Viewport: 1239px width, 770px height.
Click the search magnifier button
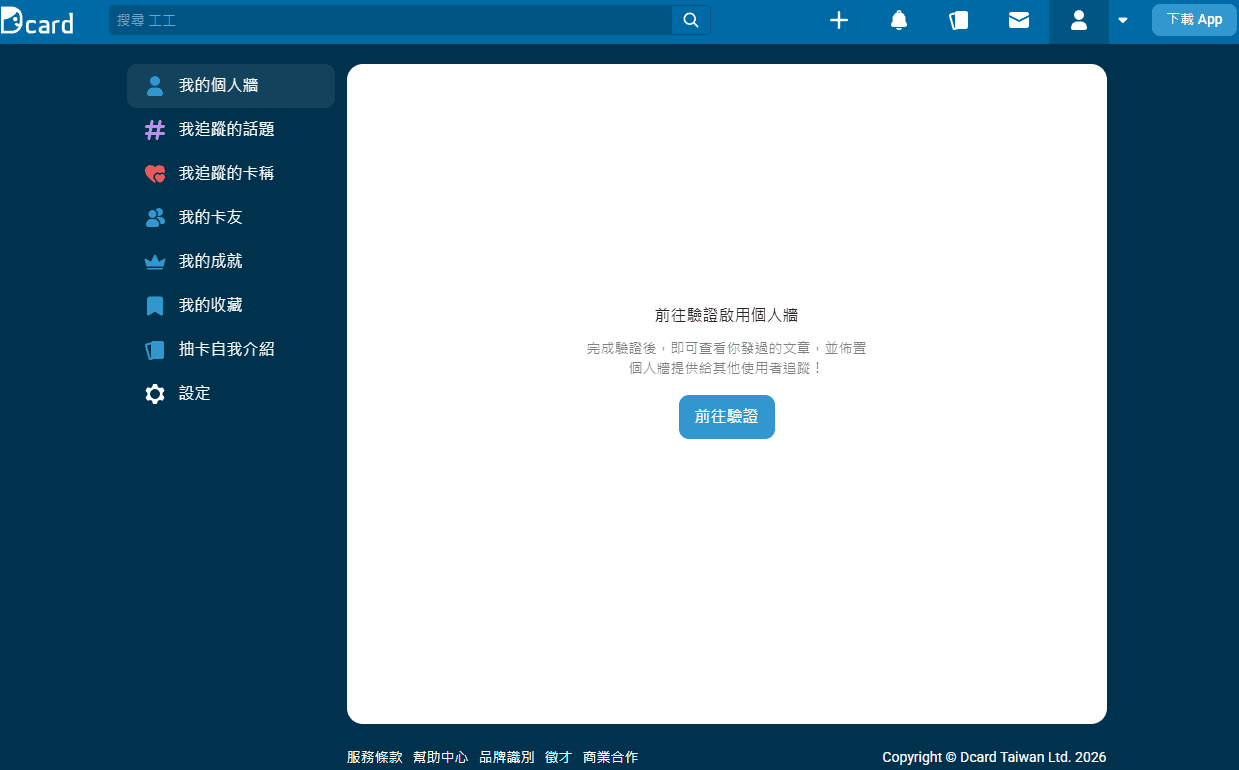pyautogui.click(x=691, y=20)
